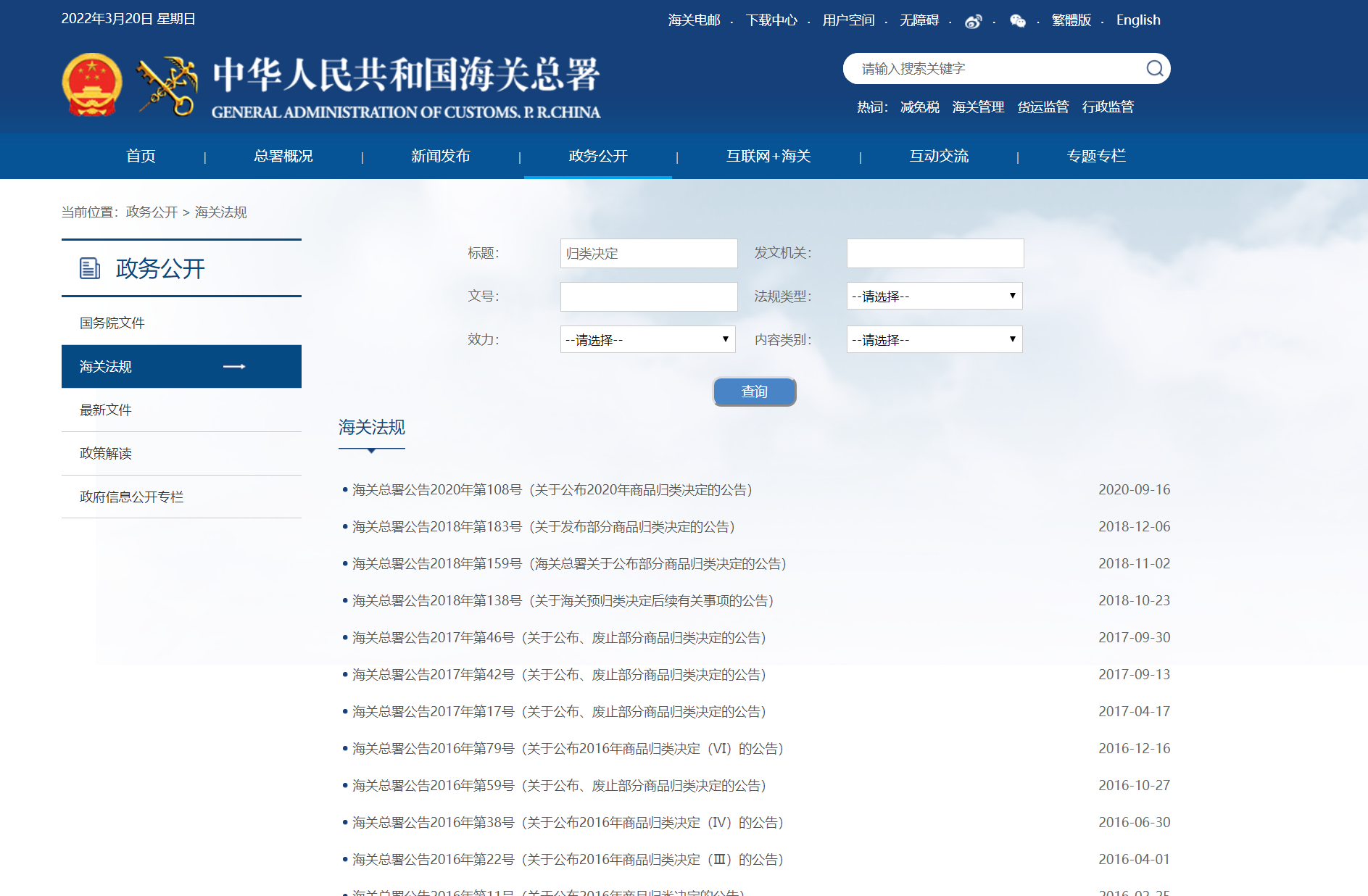This screenshot has width=1368, height=896.
Task: Click the customs caduceus emblem
Action: [x=165, y=83]
